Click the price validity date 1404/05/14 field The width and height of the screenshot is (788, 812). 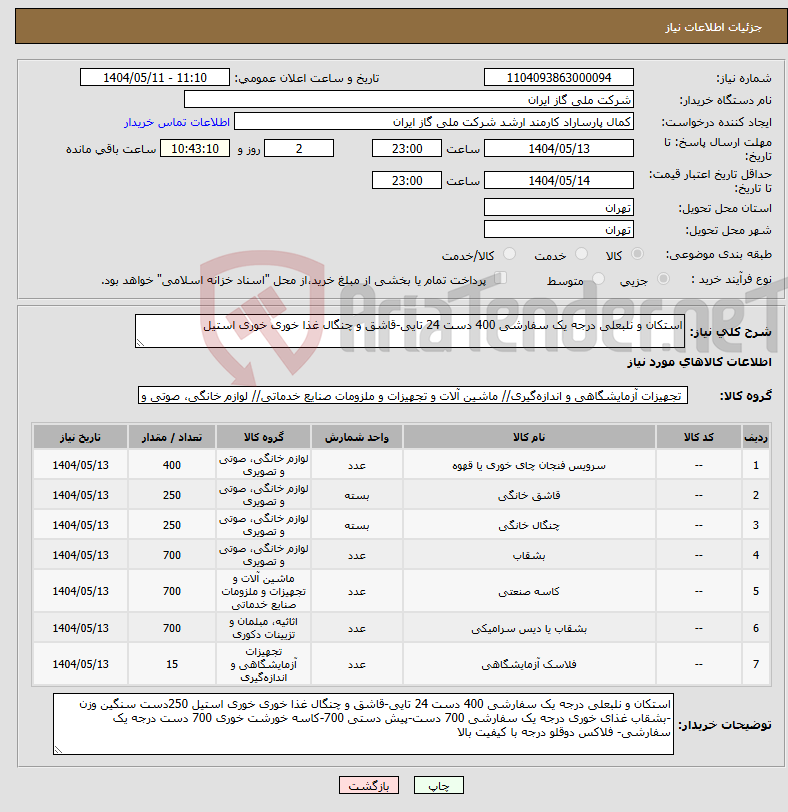point(559,181)
